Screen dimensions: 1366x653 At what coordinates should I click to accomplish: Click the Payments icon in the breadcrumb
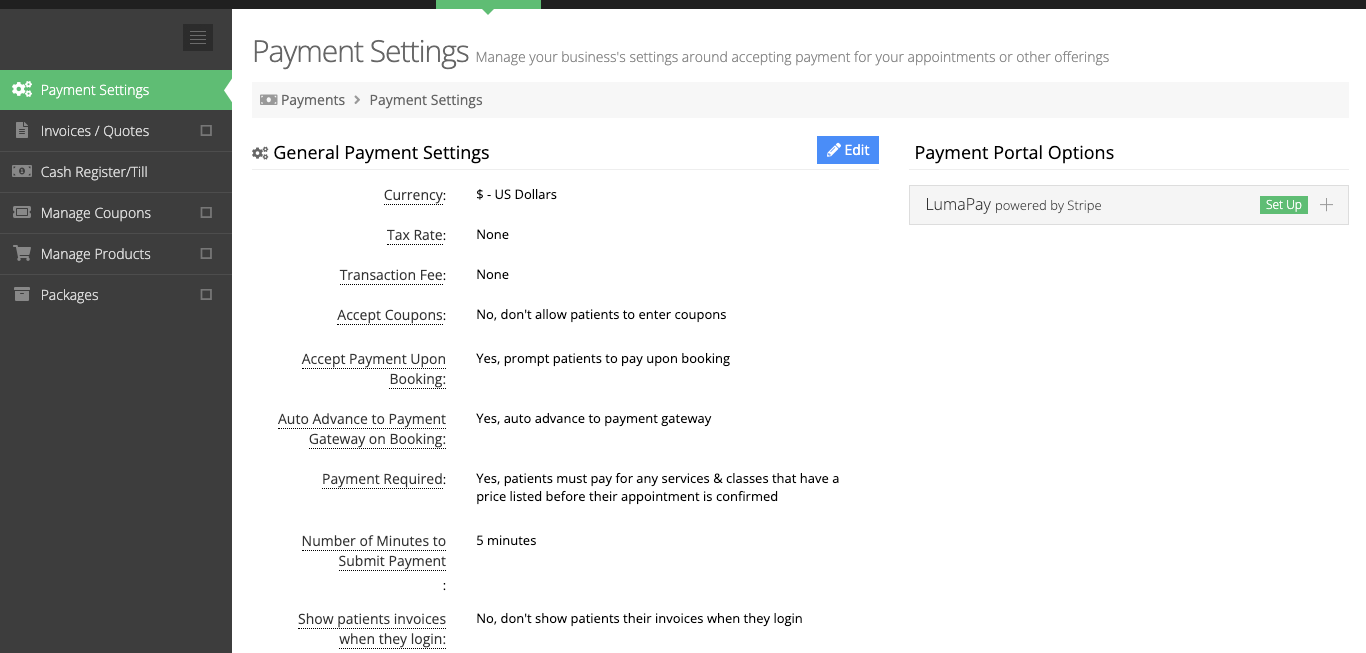tap(268, 99)
